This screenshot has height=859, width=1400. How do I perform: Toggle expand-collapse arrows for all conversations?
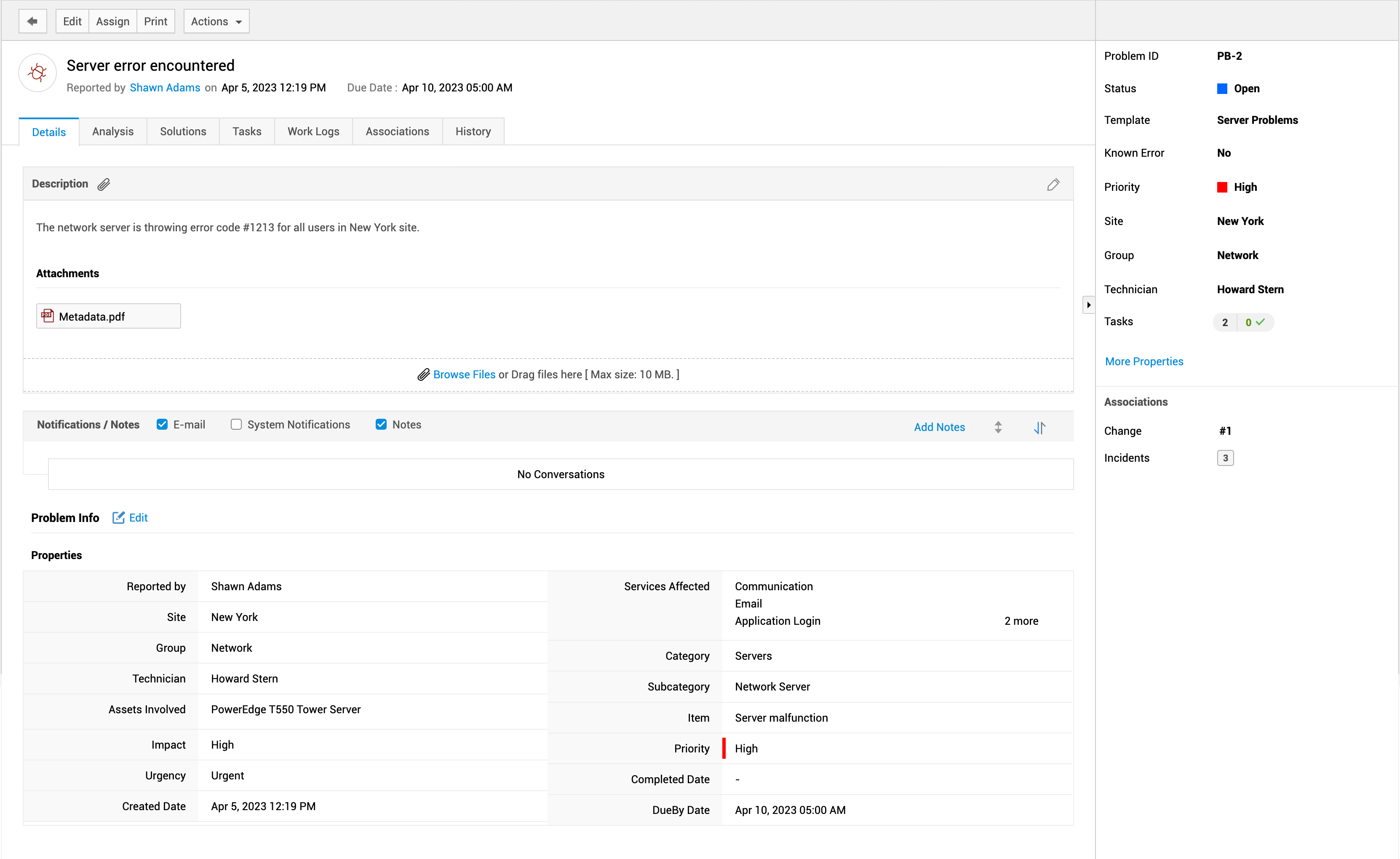coord(998,428)
